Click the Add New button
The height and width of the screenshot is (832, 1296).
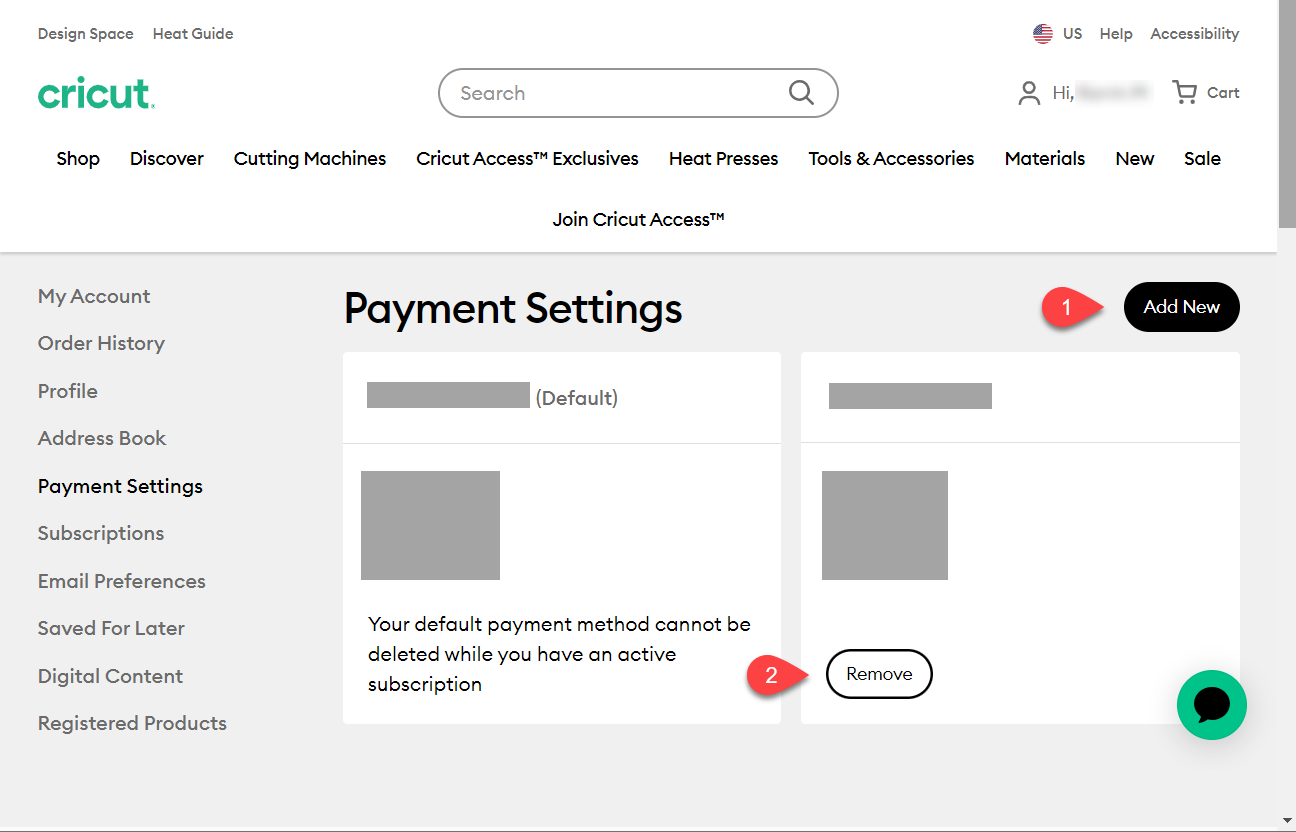pyautogui.click(x=1181, y=307)
